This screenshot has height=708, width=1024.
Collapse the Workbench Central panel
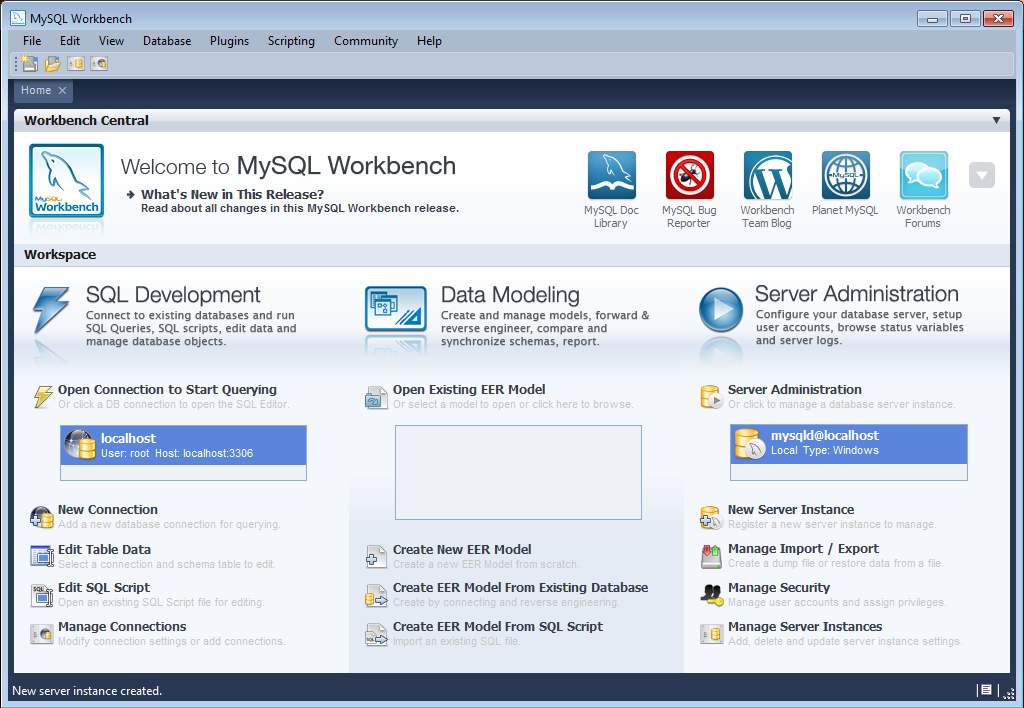(x=996, y=120)
